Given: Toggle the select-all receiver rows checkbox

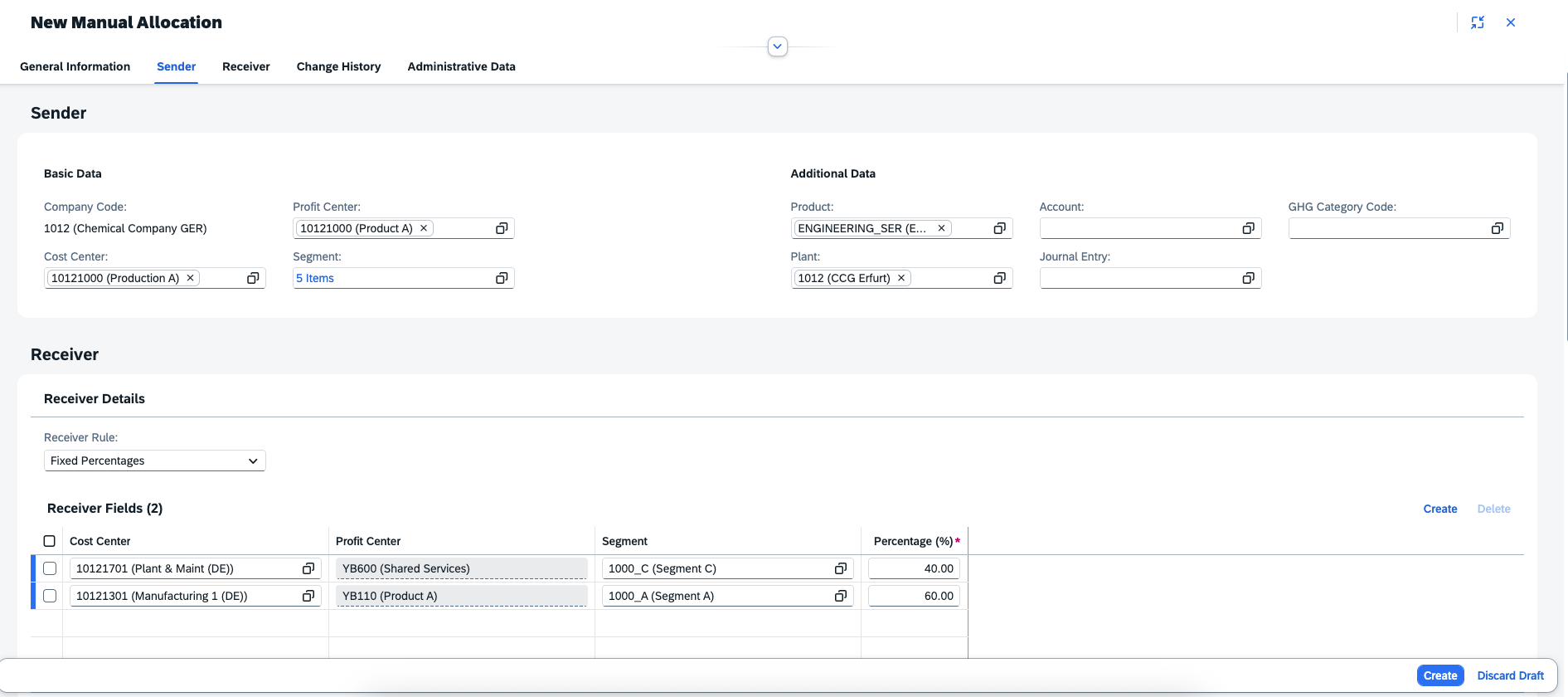Looking at the screenshot, I should 50,541.
